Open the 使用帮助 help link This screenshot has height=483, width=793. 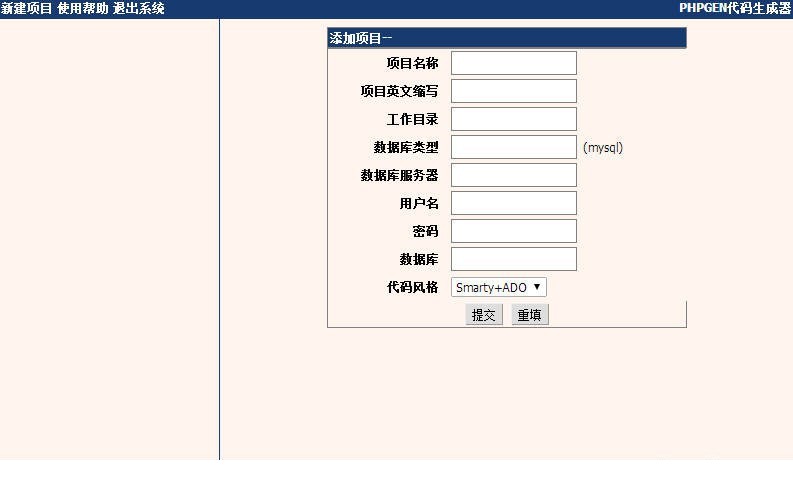[x=83, y=8]
